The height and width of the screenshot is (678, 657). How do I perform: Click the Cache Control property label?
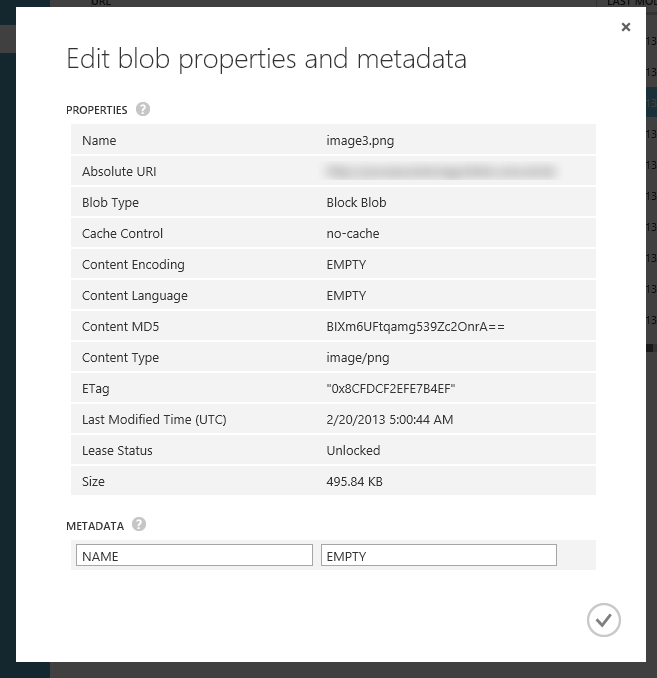(x=122, y=234)
